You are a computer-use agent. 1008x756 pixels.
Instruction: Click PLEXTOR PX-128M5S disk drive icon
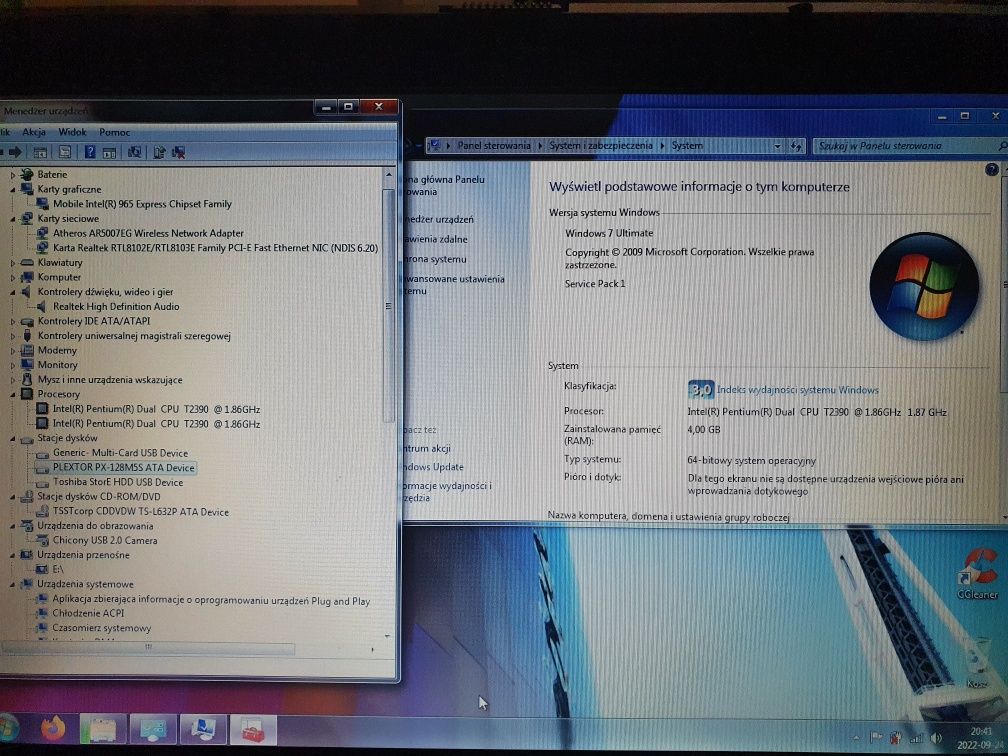point(42,468)
